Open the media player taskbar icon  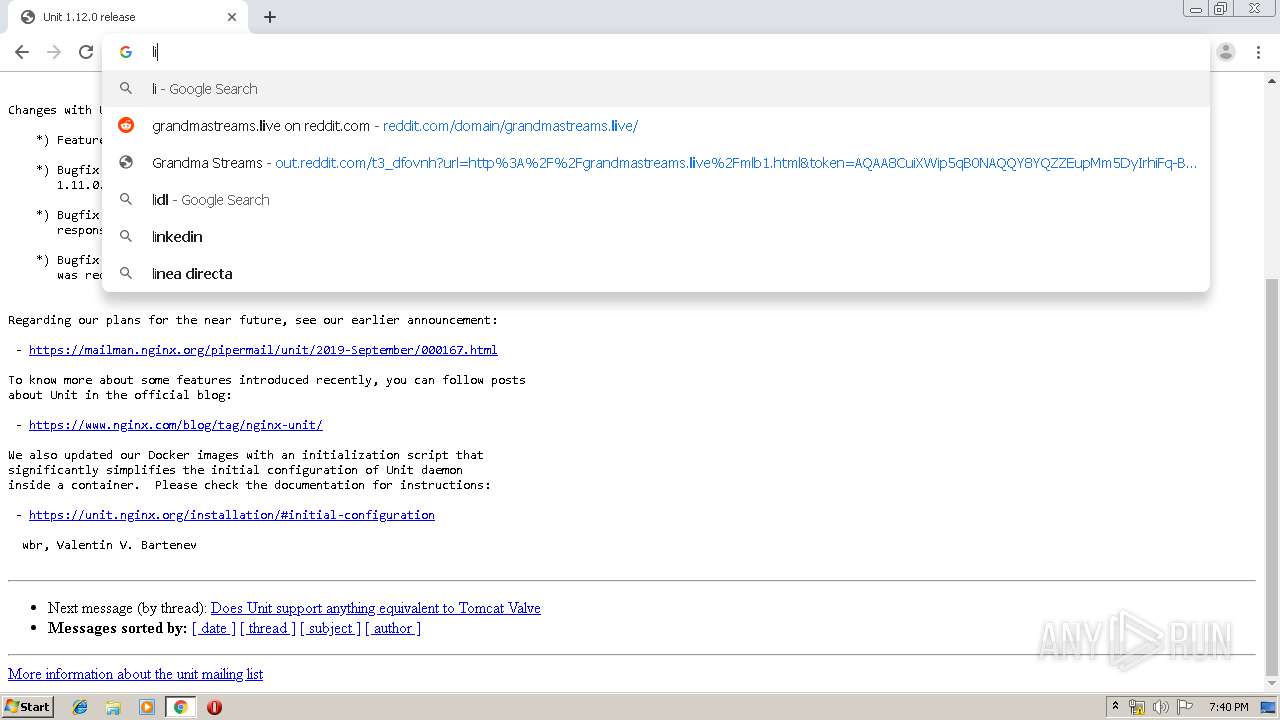click(x=147, y=707)
